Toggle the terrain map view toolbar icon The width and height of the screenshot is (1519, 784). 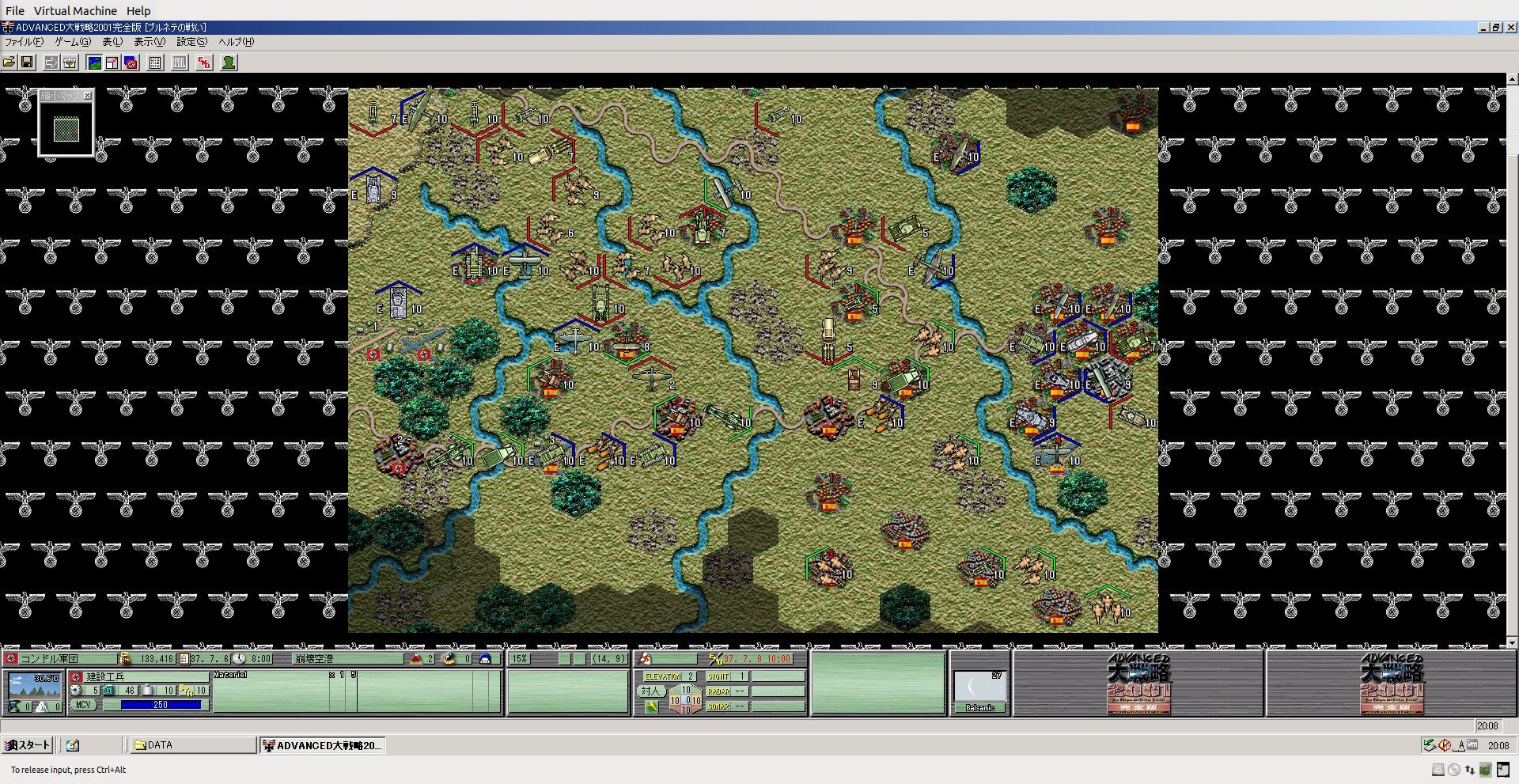tap(94, 62)
